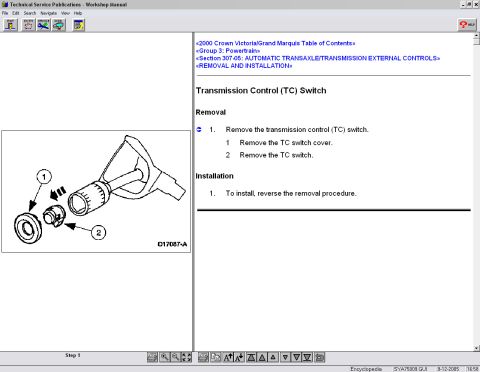Click the blue wrench tool icon in top toolbar
This screenshot has height=372, width=480.
point(44,25)
